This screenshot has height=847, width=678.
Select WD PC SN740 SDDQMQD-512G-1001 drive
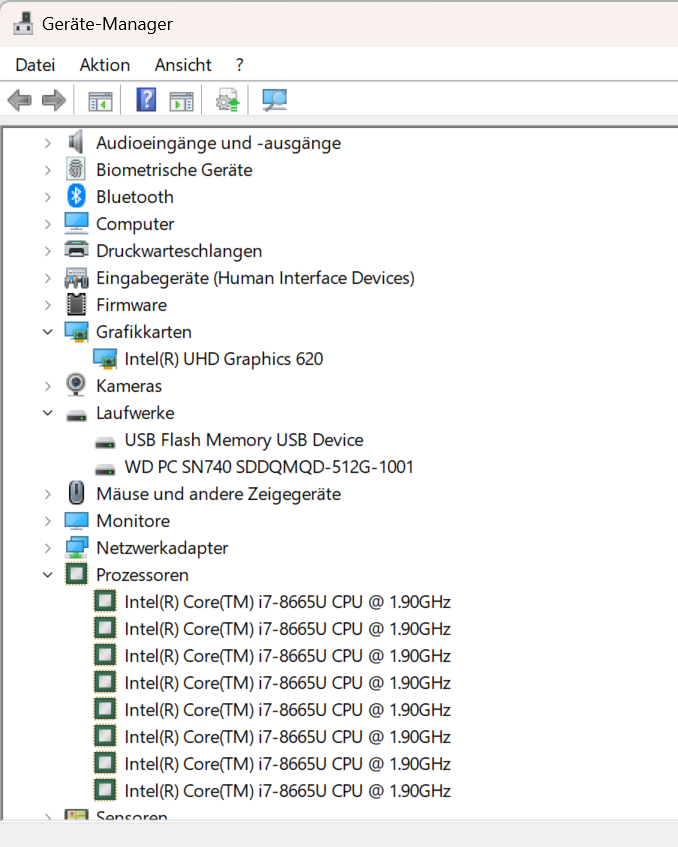click(269, 467)
